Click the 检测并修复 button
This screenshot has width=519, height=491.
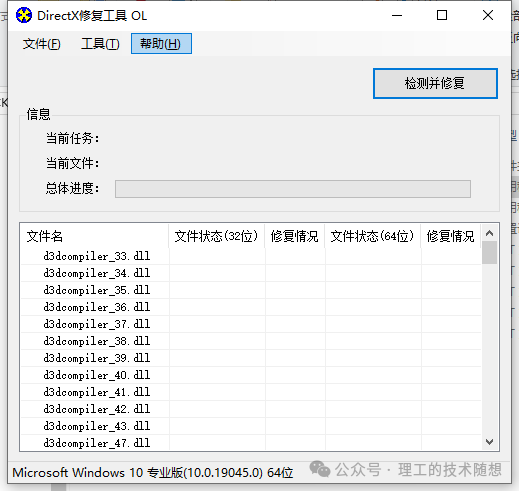coord(435,83)
